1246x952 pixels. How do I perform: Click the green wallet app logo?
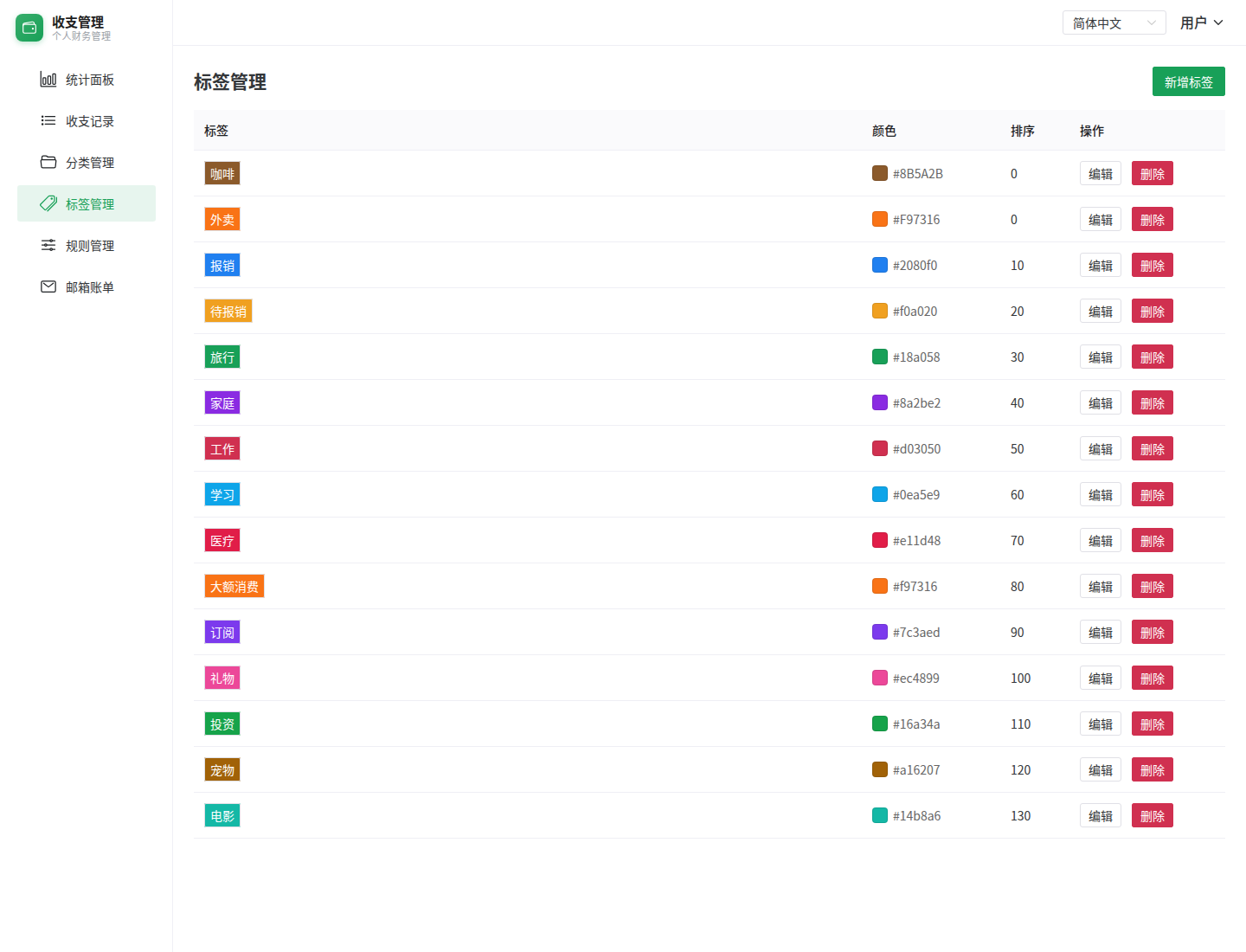pyautogui.click(x=29, y=28)
